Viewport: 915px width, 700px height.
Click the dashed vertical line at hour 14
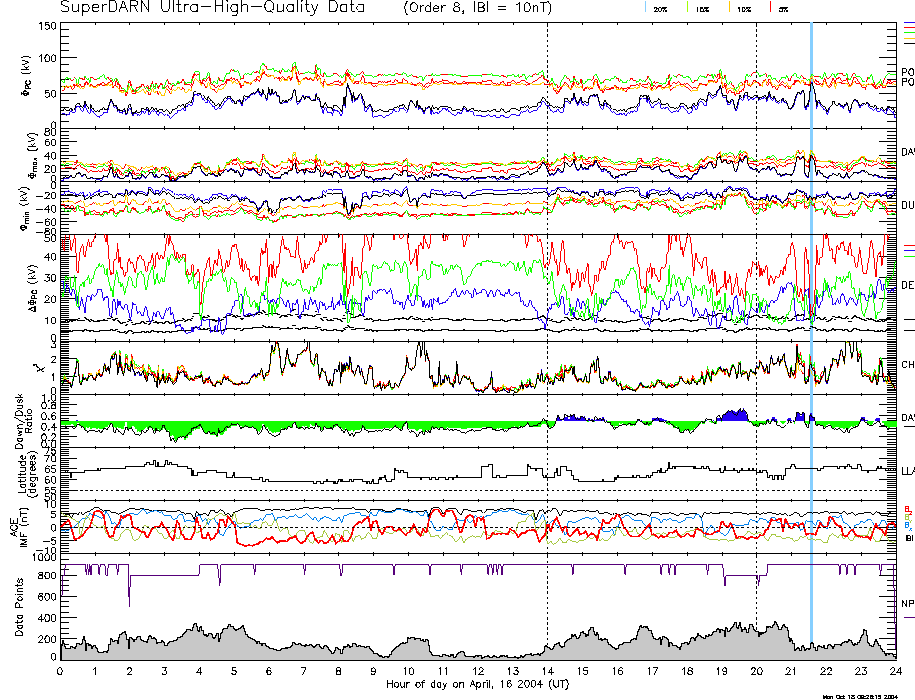[x=547, y=300]
